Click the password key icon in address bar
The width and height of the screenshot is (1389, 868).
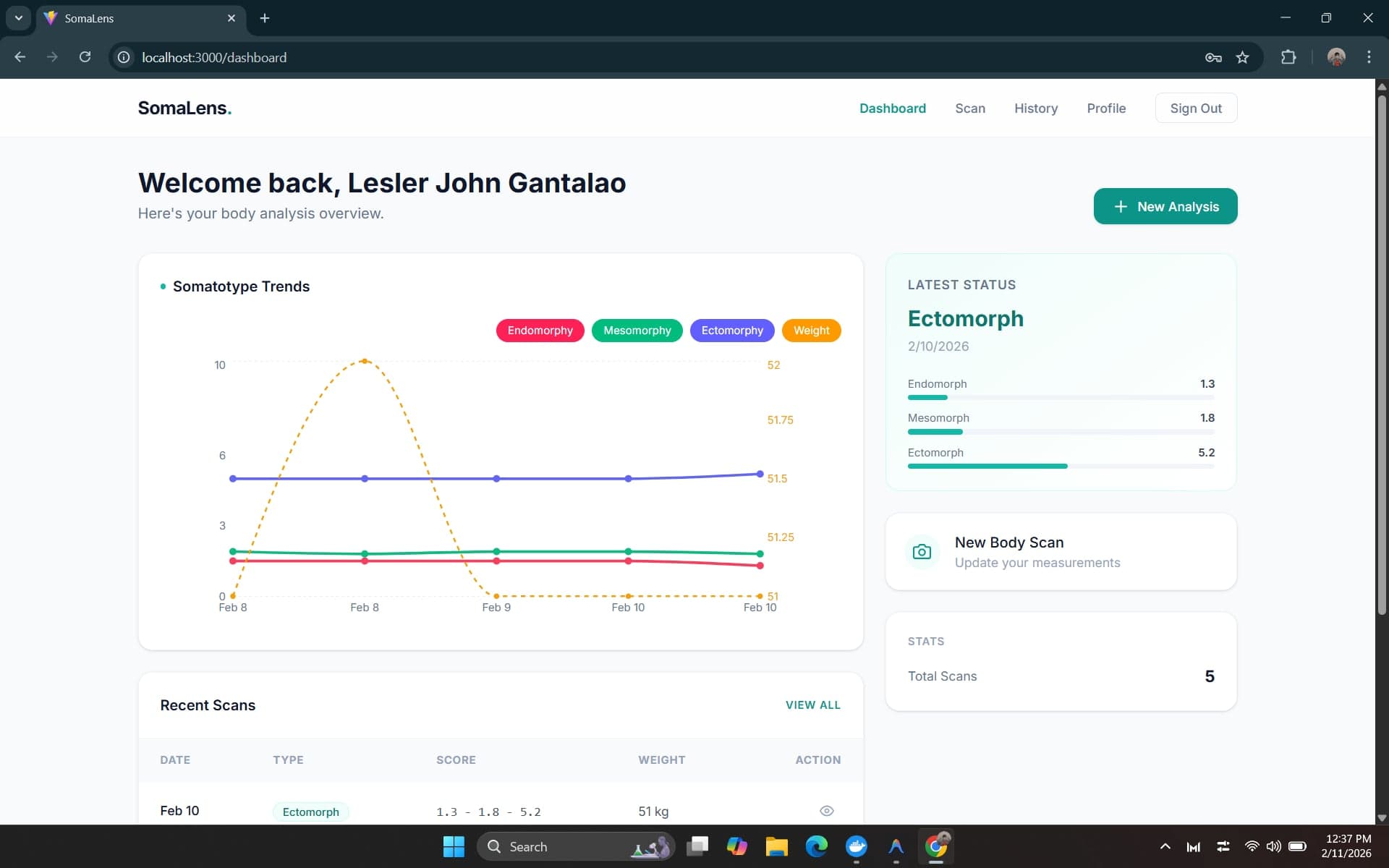(x=1213, y=57)
